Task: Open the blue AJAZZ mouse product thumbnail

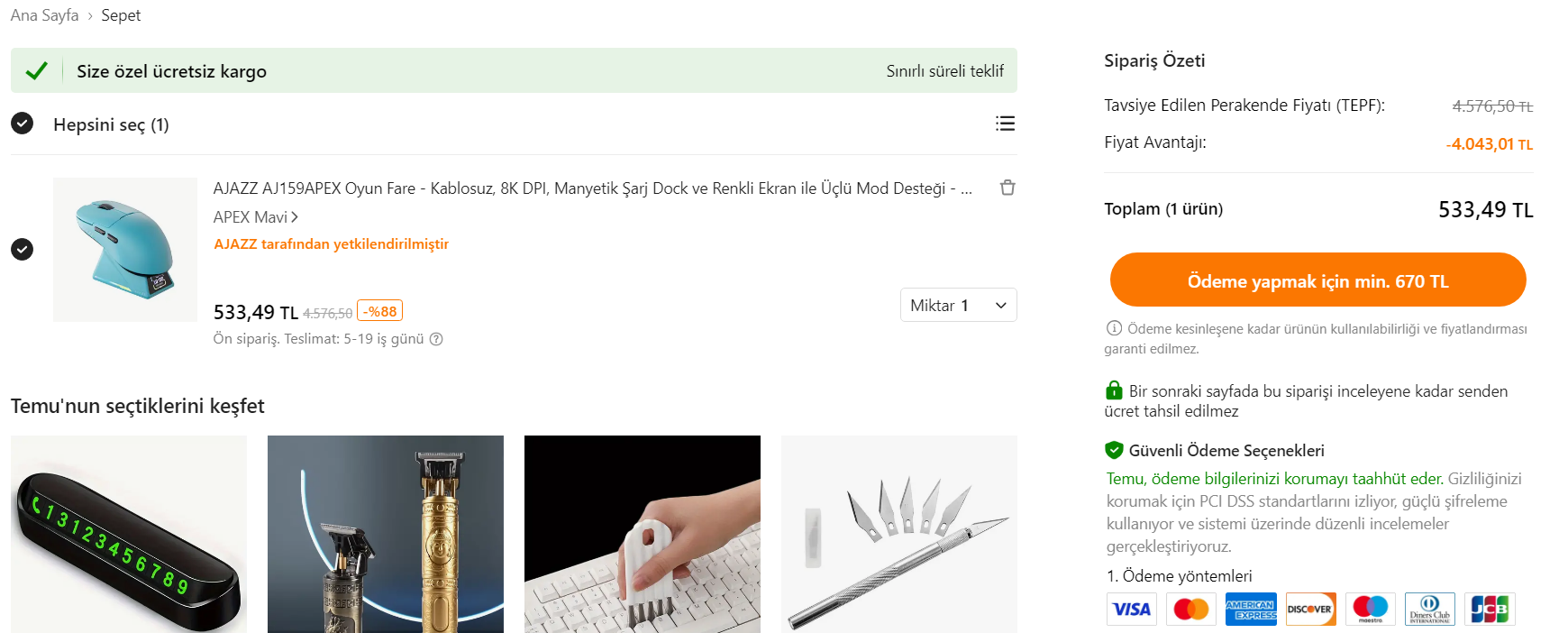Action: coord(125,250)
